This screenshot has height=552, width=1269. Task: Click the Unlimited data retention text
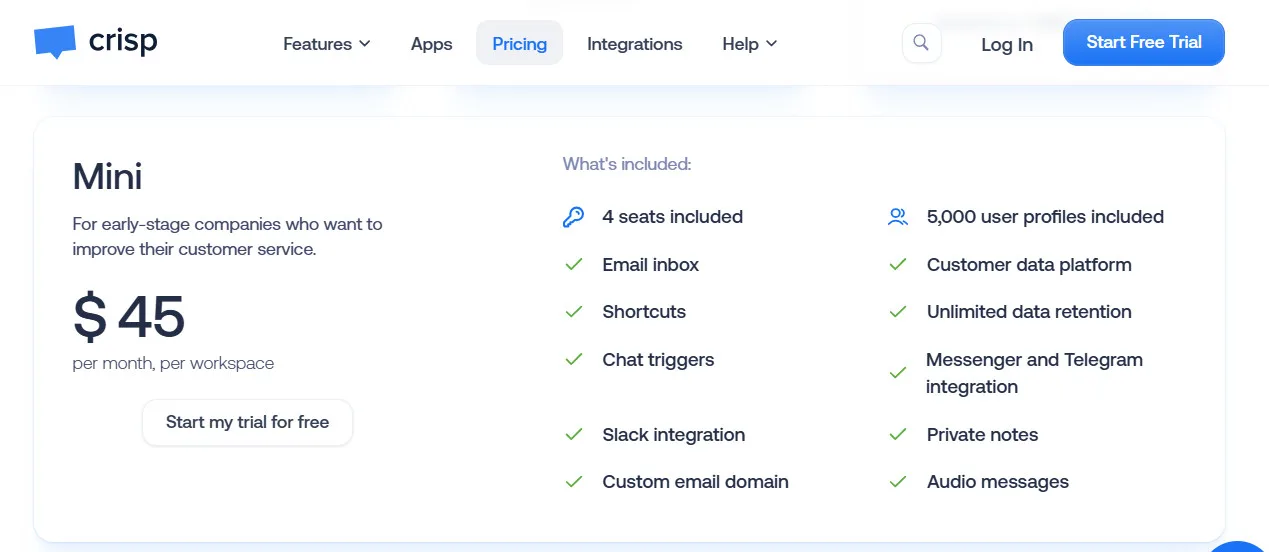tap(1029, 312)
